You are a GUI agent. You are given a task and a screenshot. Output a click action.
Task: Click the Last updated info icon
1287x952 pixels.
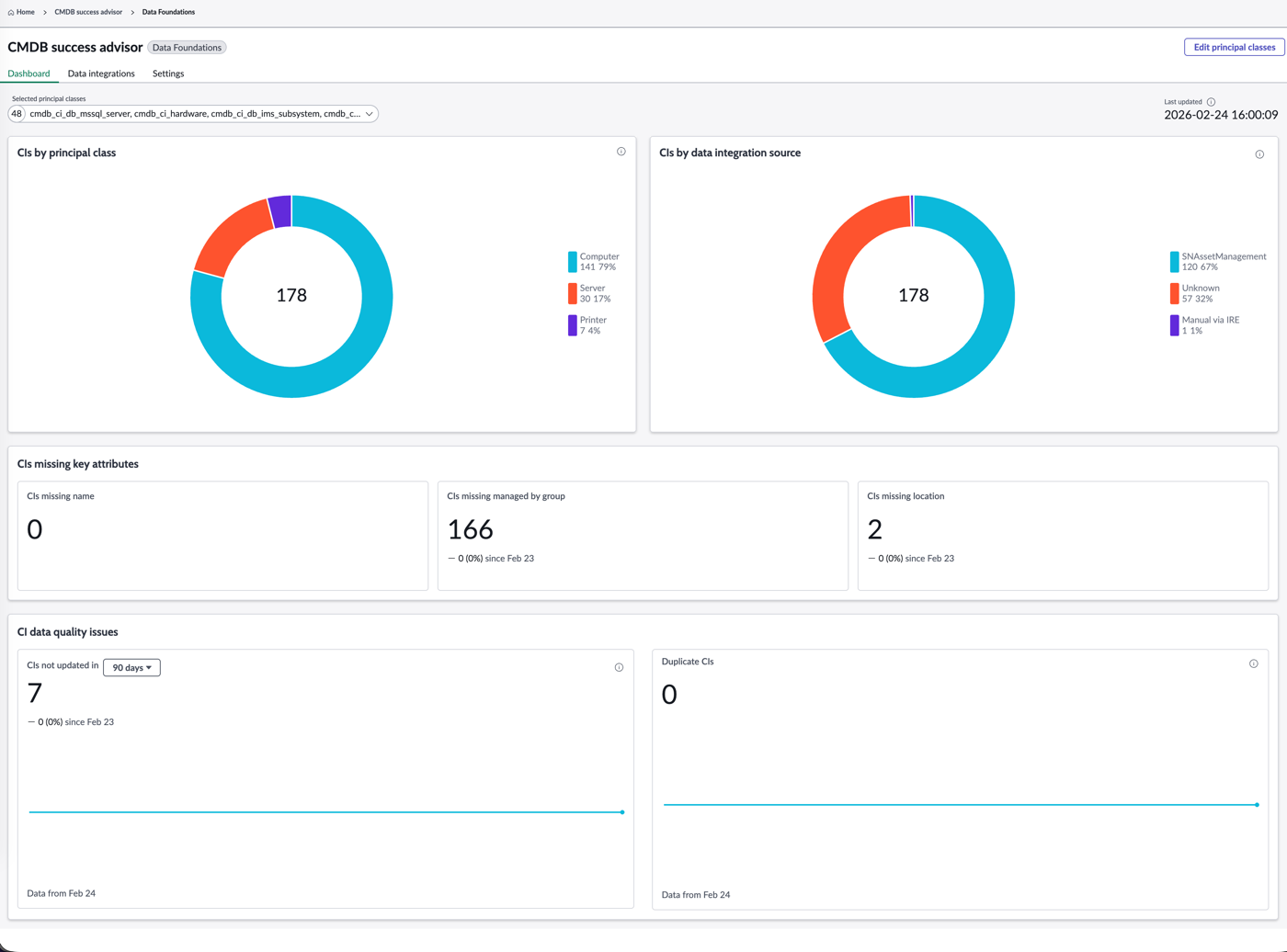coord(1211,102)
